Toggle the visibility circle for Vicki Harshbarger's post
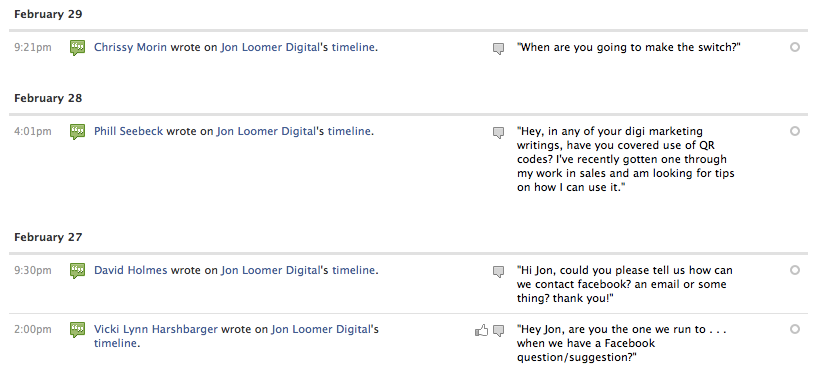This screenshot has height=386, width=822. click(795, 329)
